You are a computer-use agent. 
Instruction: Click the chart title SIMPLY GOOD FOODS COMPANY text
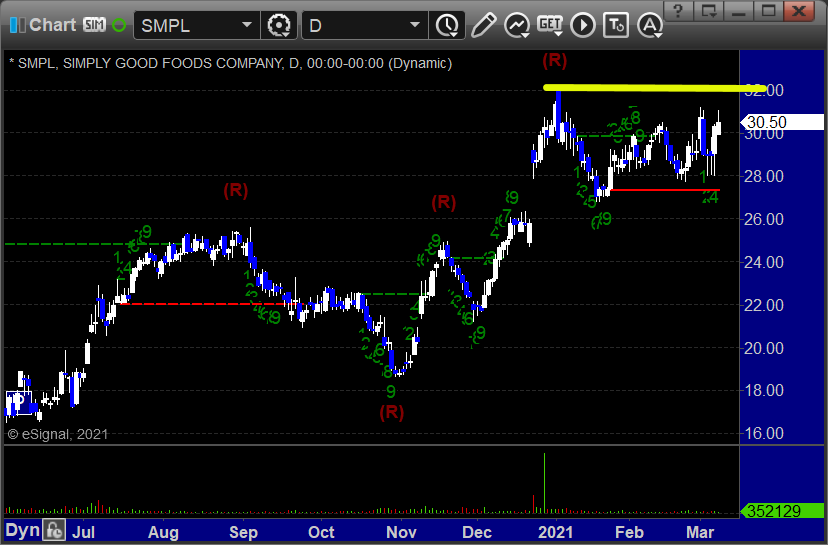click(174, 63)
